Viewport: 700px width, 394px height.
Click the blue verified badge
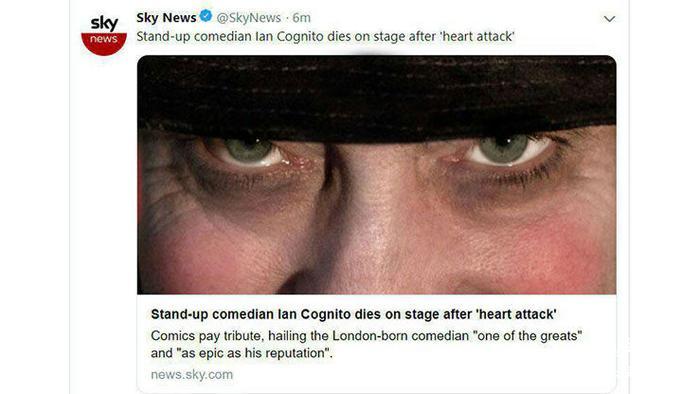(x=206, y=16)
